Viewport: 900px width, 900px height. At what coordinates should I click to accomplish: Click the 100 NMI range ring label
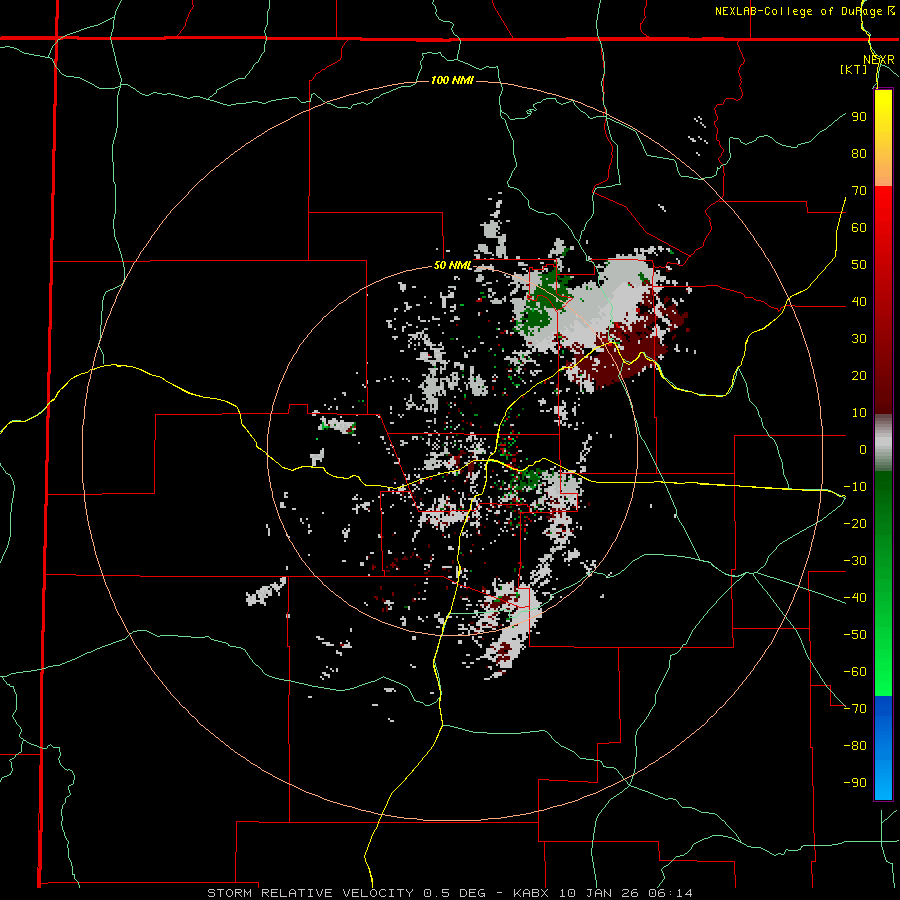(x=452, y=80)
